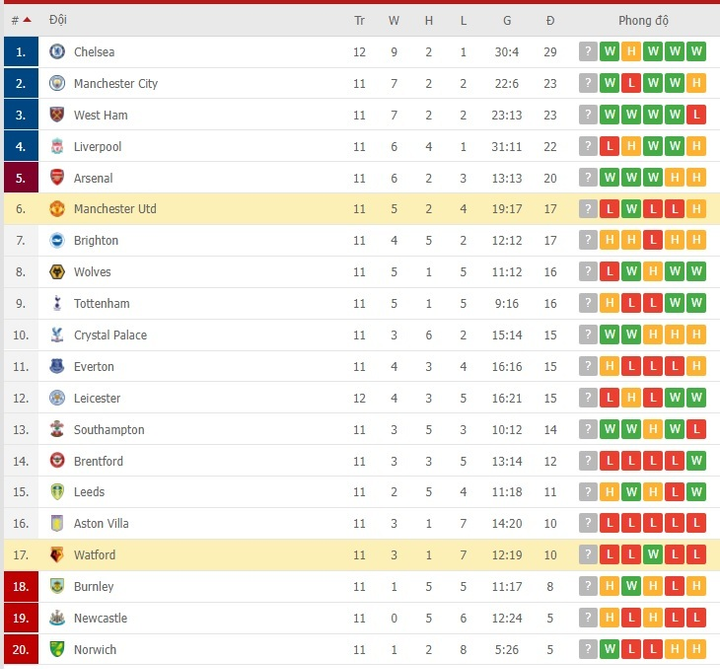Screen dimensions: 720x669
Task: Click the West Ham crest icon
Action: (57, 115)
